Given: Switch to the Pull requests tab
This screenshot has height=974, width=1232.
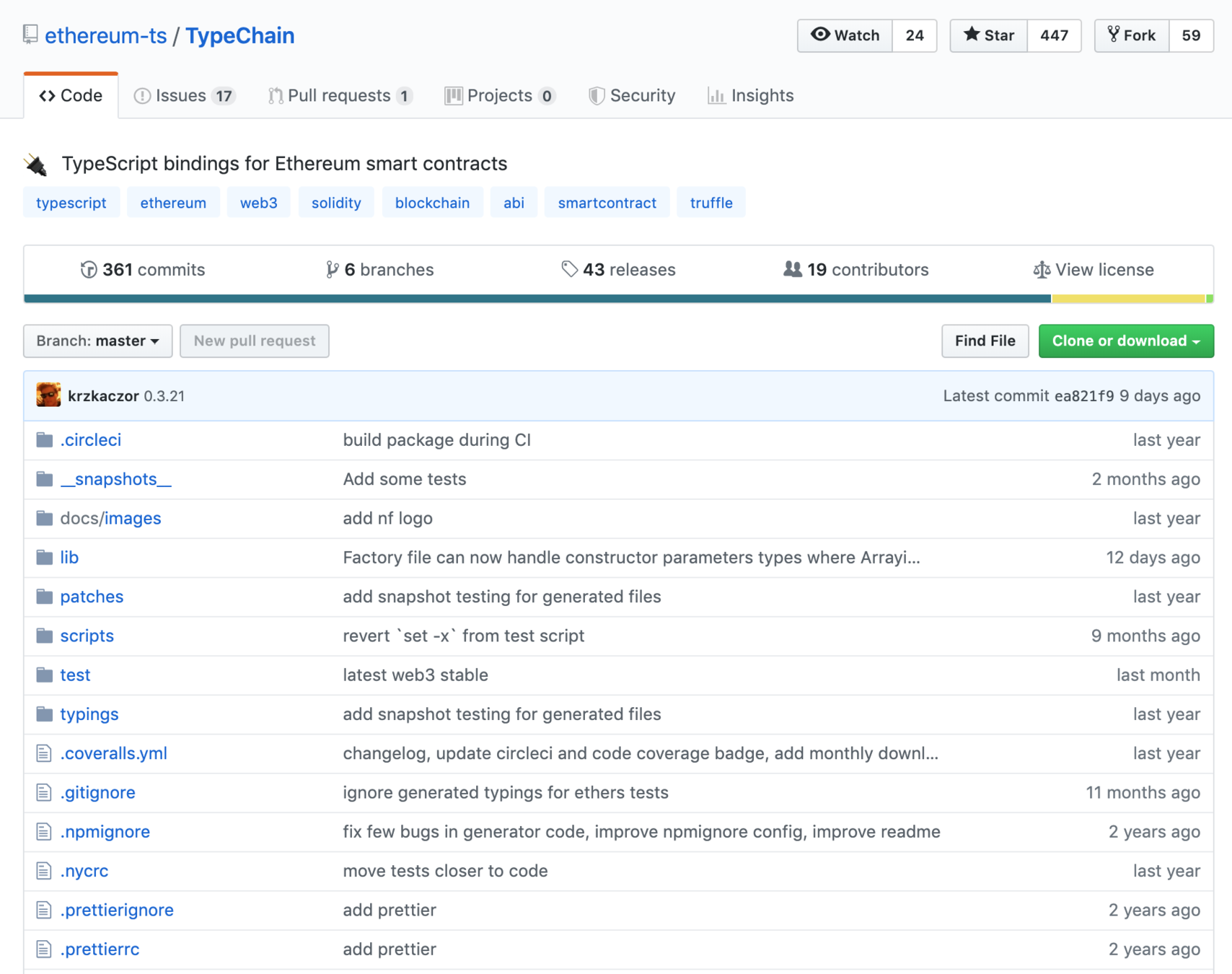Looking at the screenshot, I should coord(340,95).
